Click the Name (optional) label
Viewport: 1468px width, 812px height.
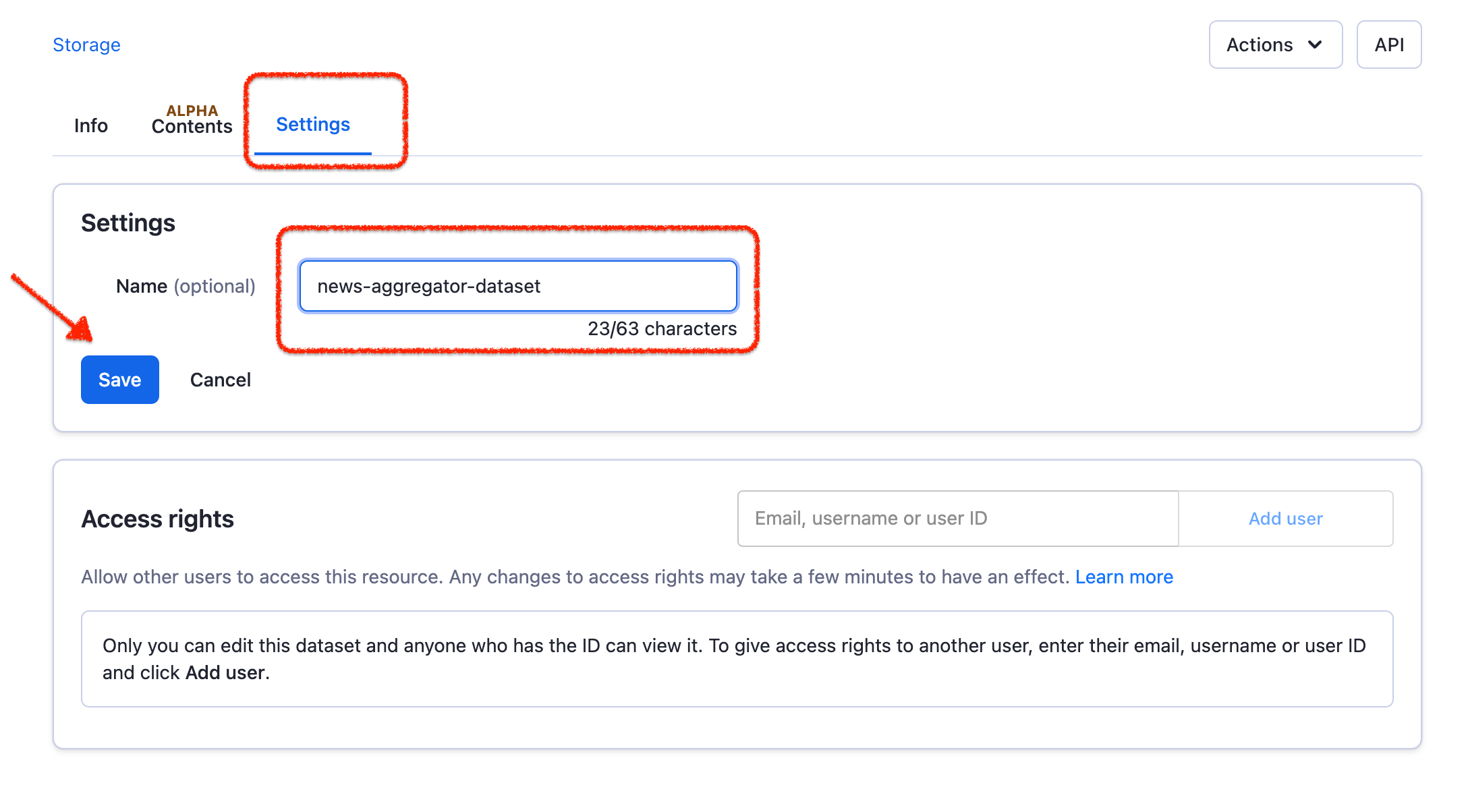pos(185,286)
